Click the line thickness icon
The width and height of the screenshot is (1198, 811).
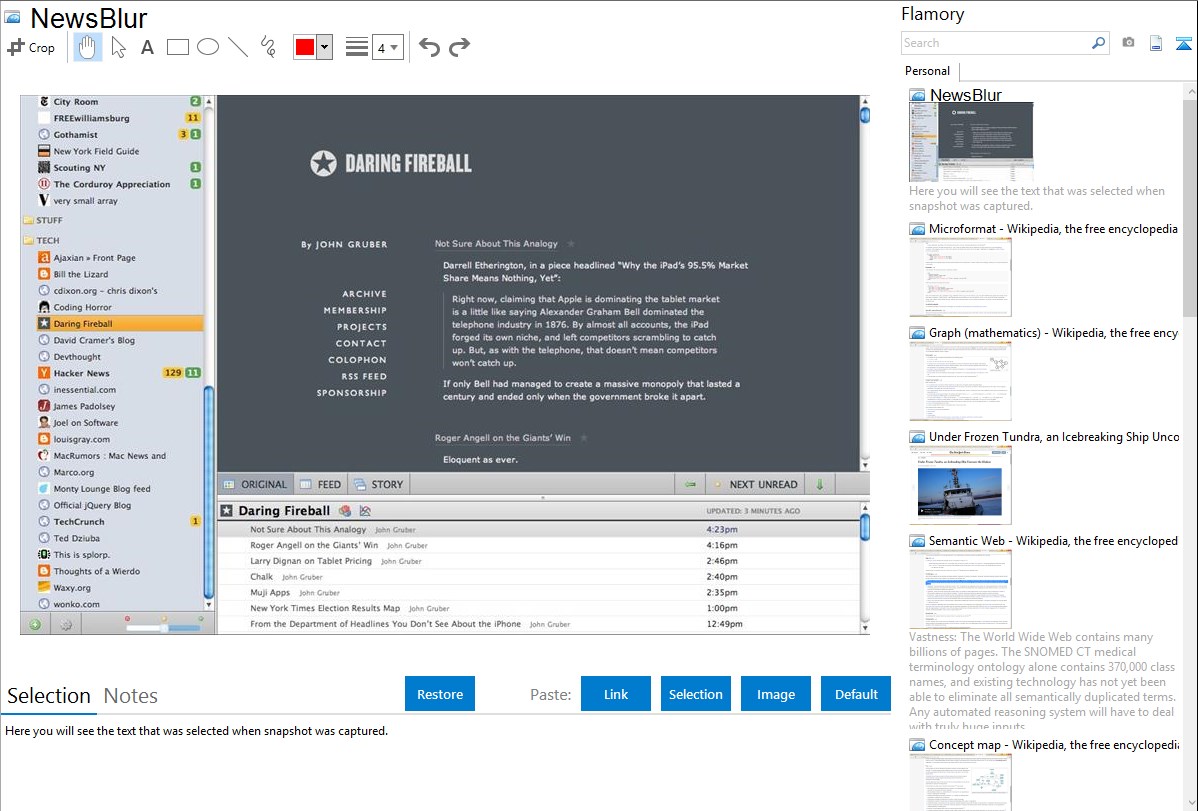pyautogui.click(x=357, y=47)
